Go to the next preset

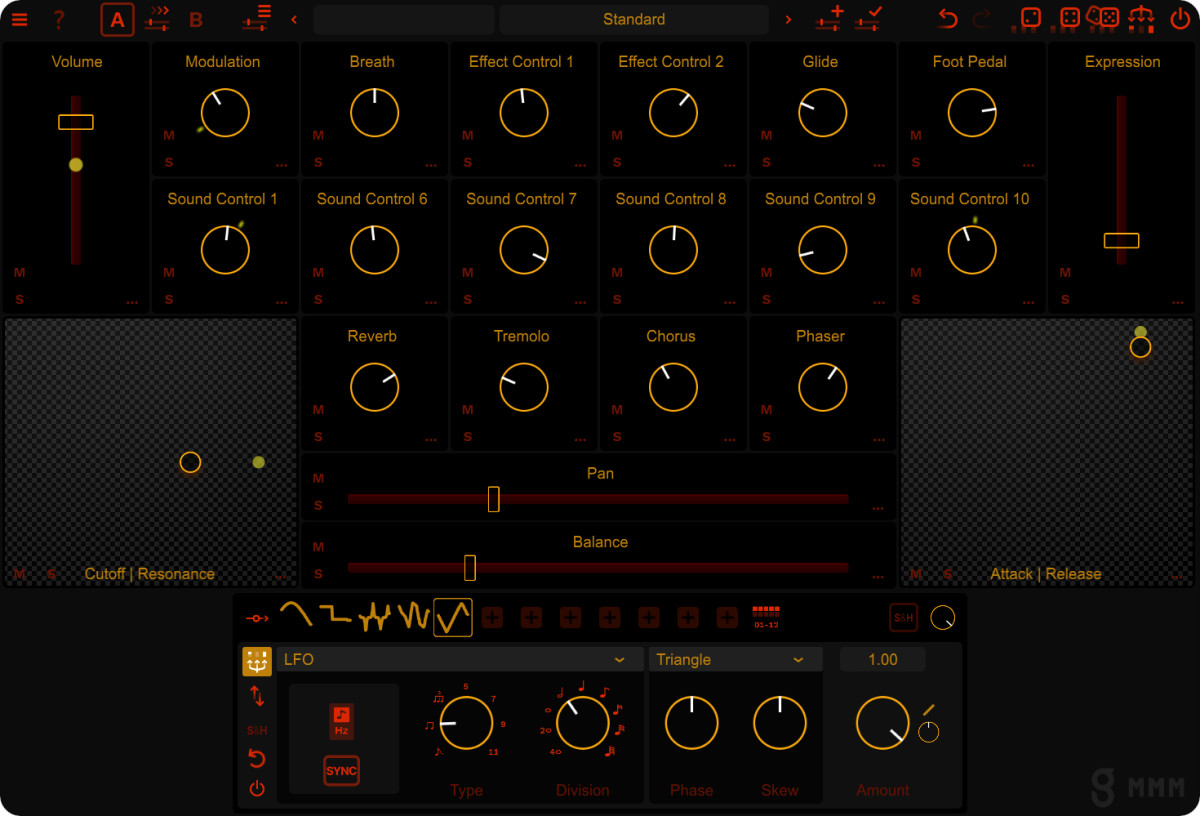click(x=788, y=19)
